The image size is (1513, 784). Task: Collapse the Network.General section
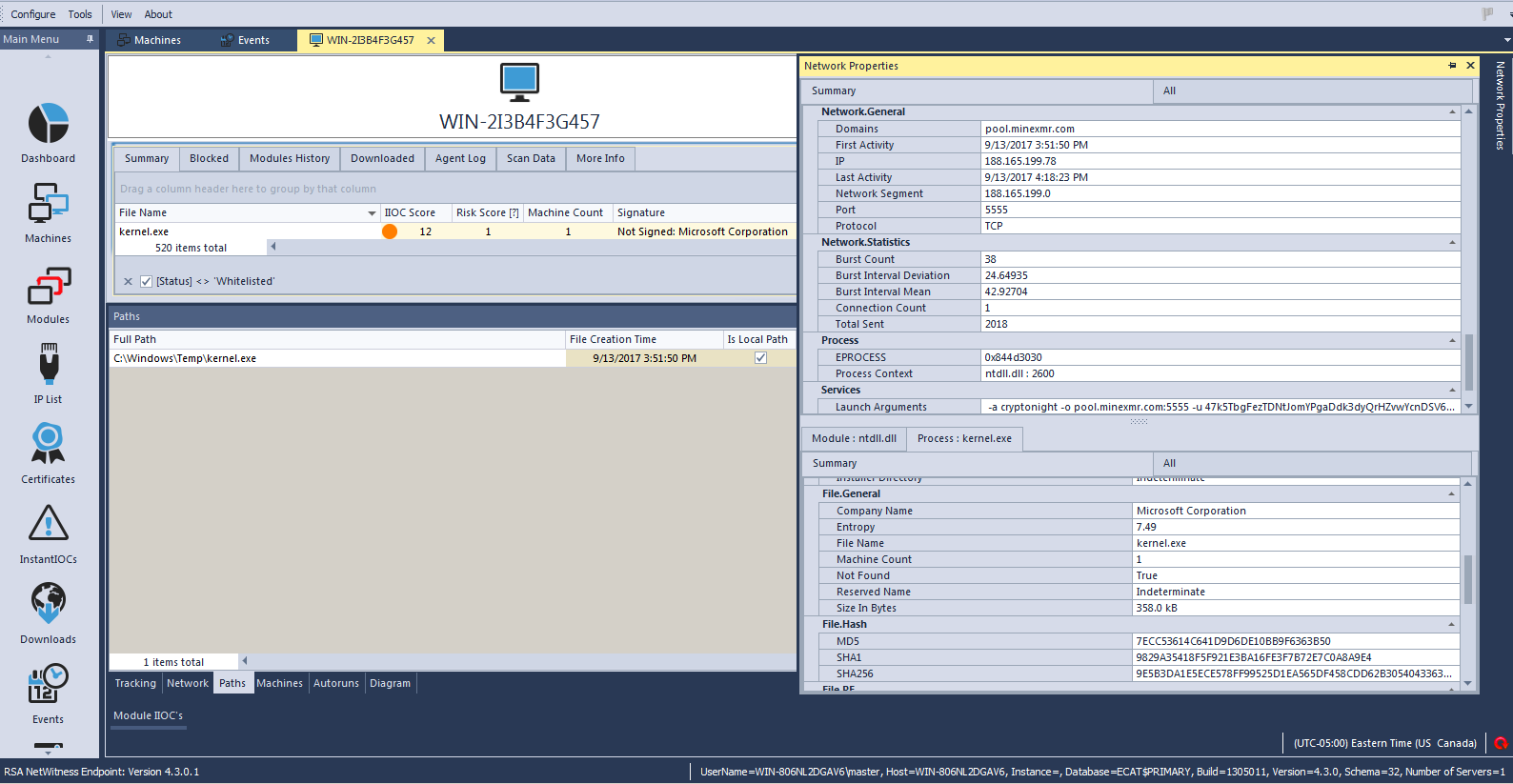coord(1452,112)
